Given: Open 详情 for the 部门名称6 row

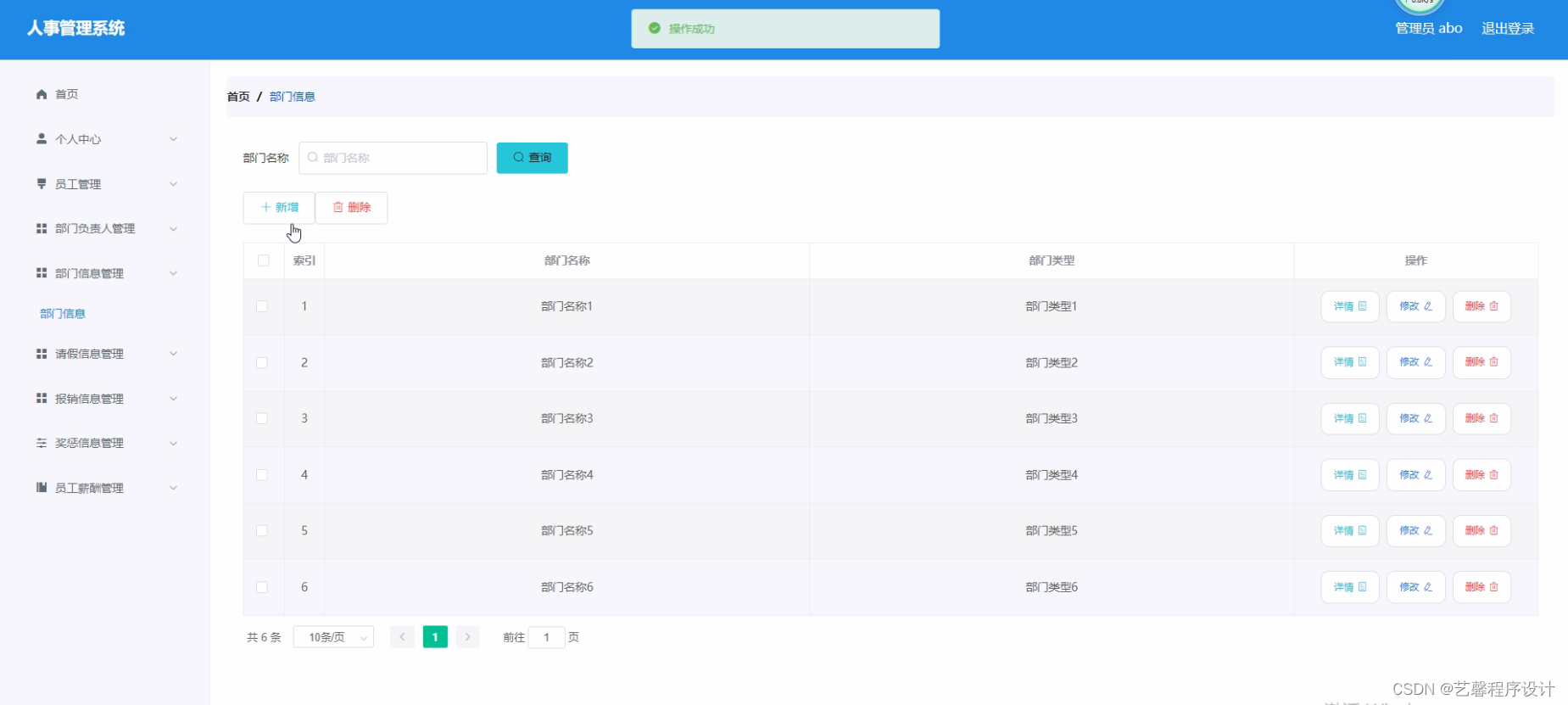Looking at the screenshot, I should [x=1350, y=587].
